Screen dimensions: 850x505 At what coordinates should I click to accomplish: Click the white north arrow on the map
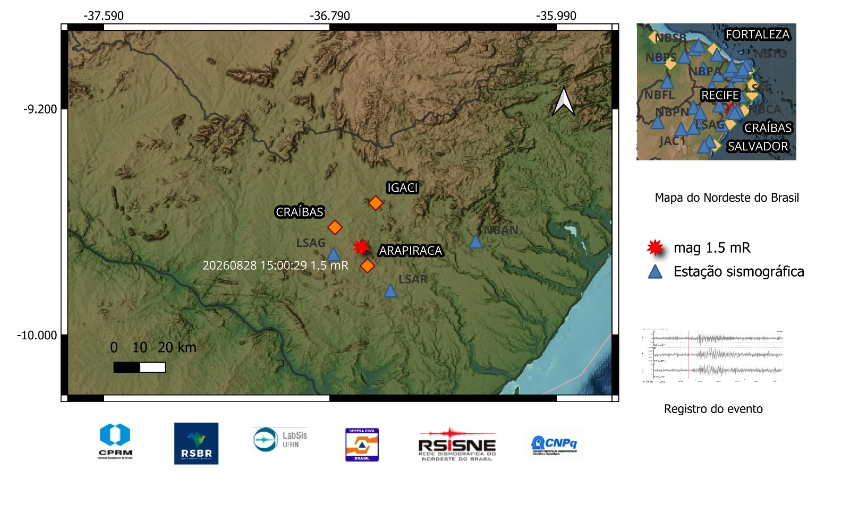click(563, 101)
